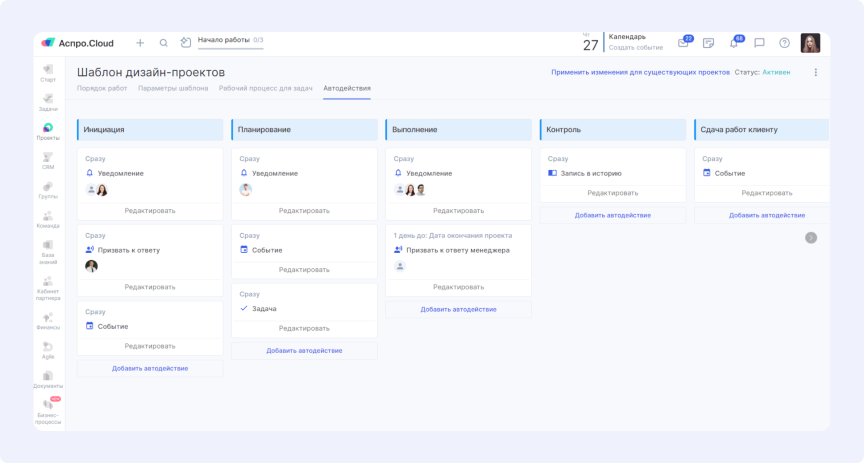
Task: Open the chat bubble icon
Action: (759, 43)
